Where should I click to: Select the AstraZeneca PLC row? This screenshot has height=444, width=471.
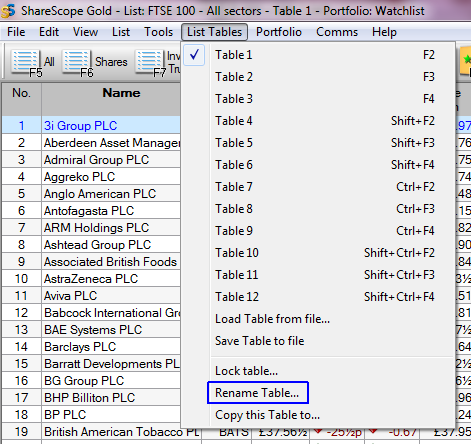pyautogui.click(x=91, y=279)
